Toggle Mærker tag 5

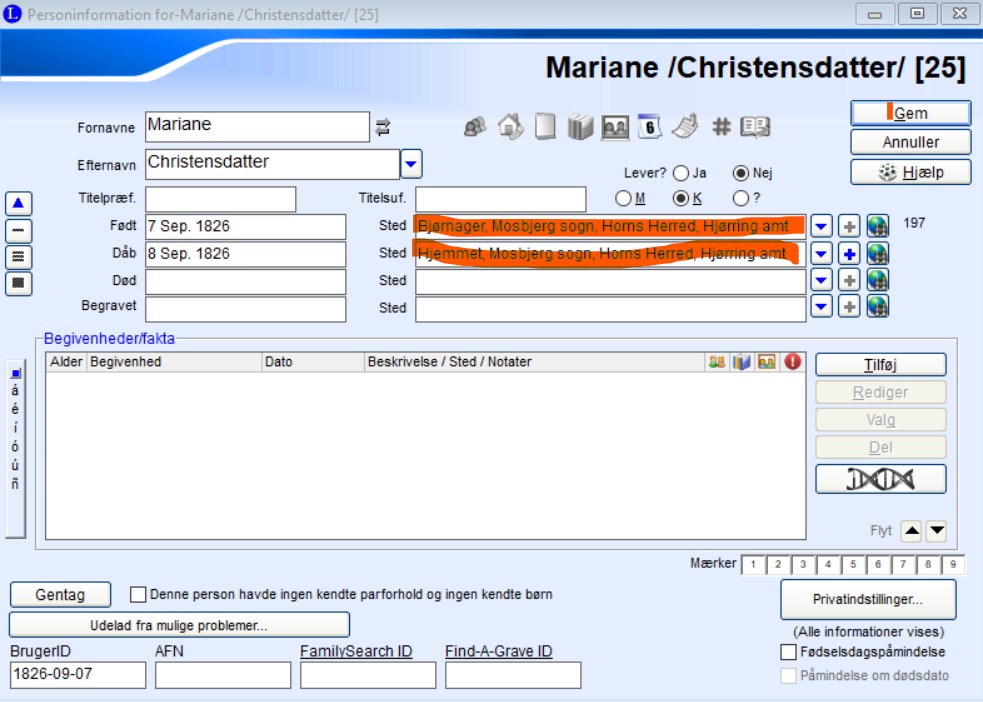853,565
